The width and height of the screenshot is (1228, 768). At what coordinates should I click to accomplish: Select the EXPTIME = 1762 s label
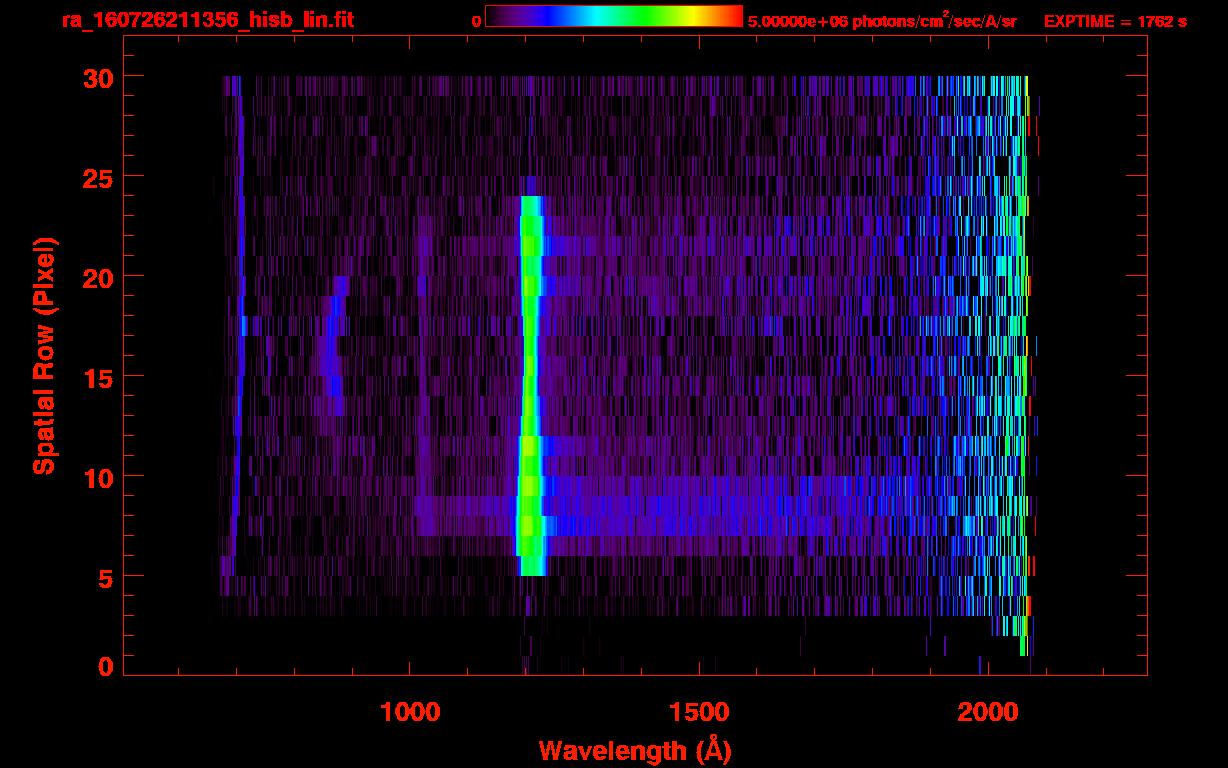(x=1115, y=21)
